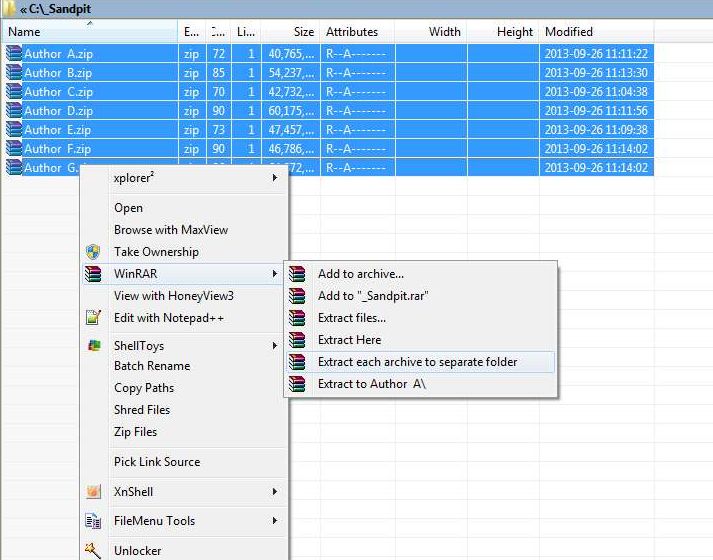
Task: Click the Author F.zip file icon
Action: tap(14, 149)
